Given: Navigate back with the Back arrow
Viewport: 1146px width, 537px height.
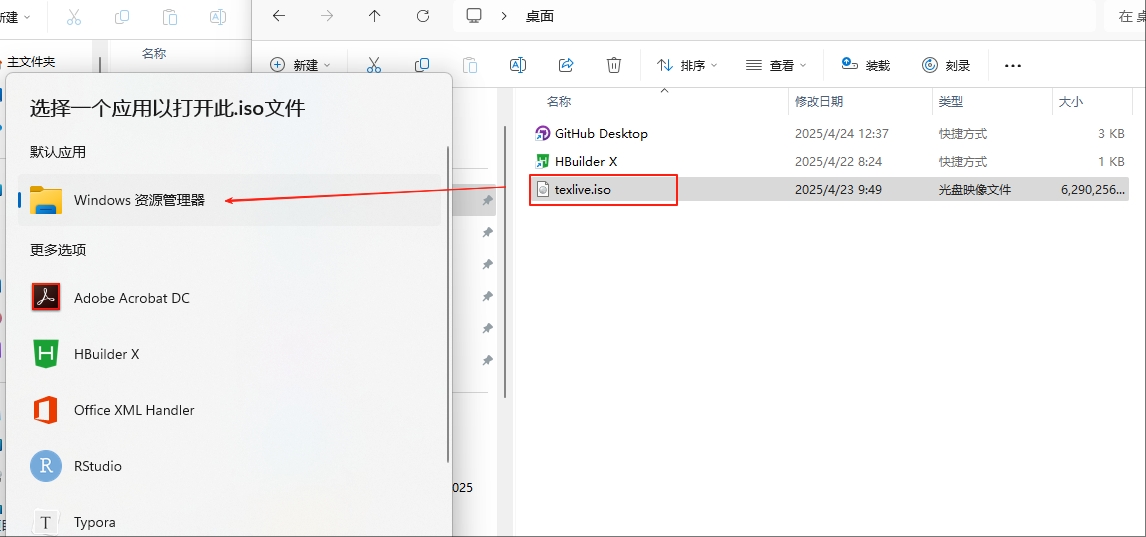Looking at the screenshot, I should (279, 16).
